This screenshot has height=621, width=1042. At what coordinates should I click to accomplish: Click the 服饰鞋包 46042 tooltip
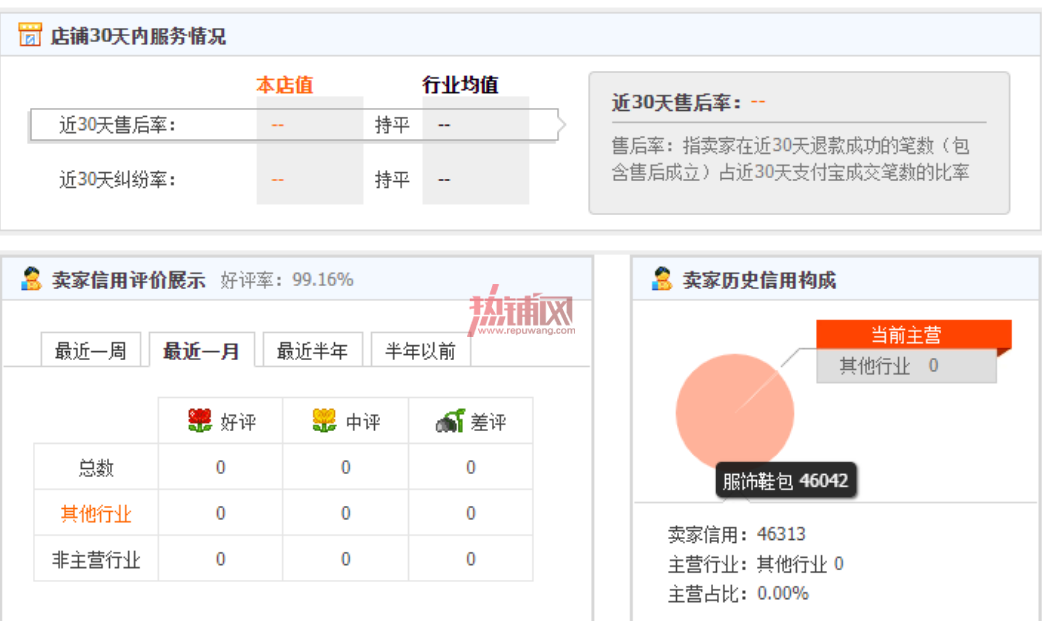coord(785,480)
